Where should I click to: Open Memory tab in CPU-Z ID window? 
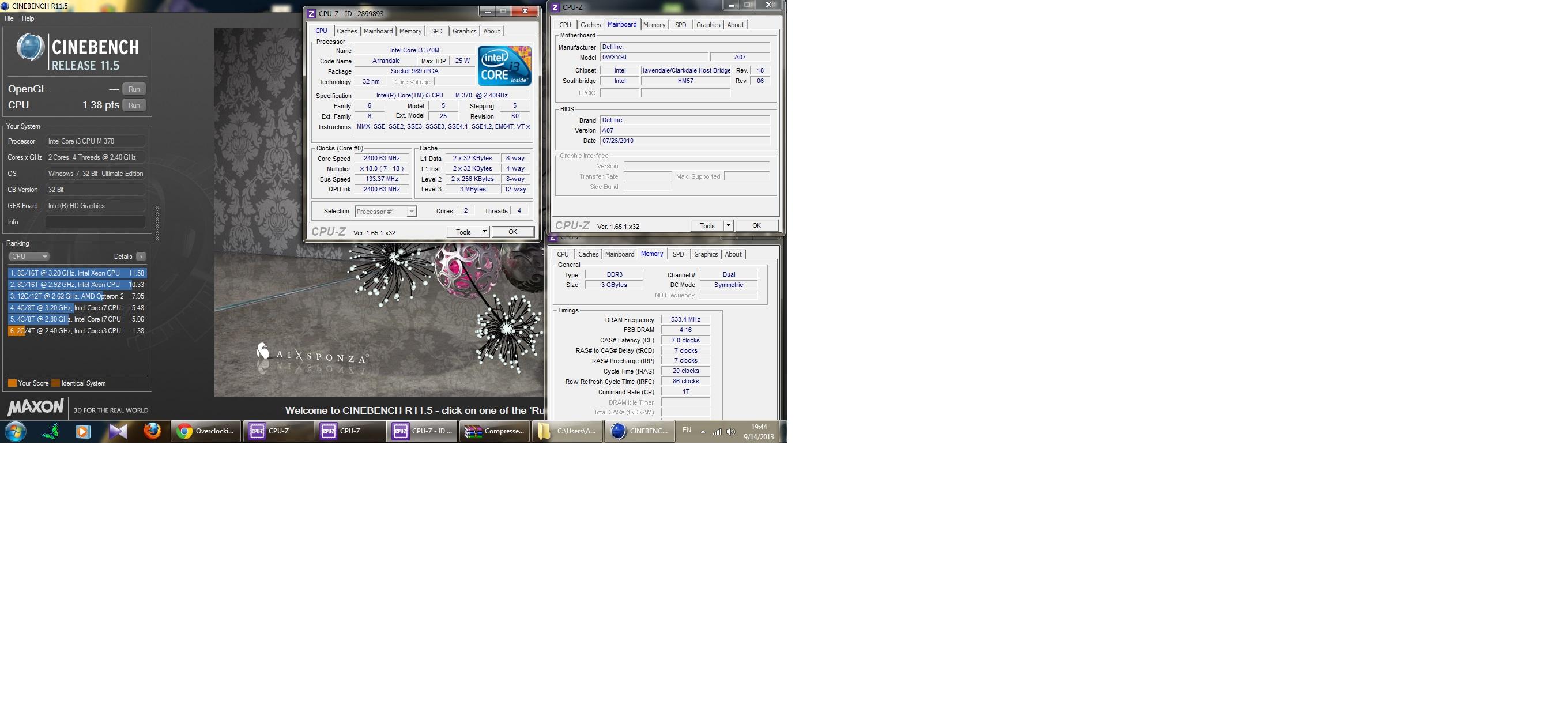(x=410, y=31)
